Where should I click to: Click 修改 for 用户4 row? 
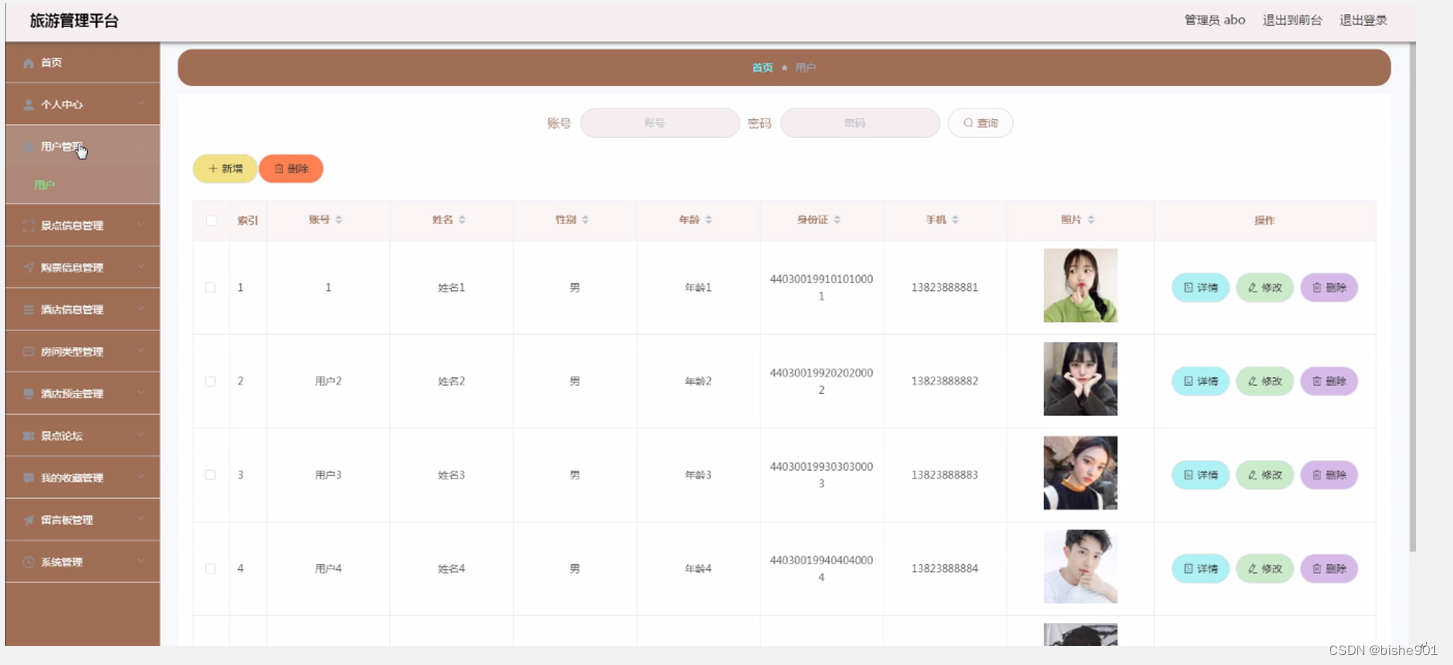[1265, 569]
